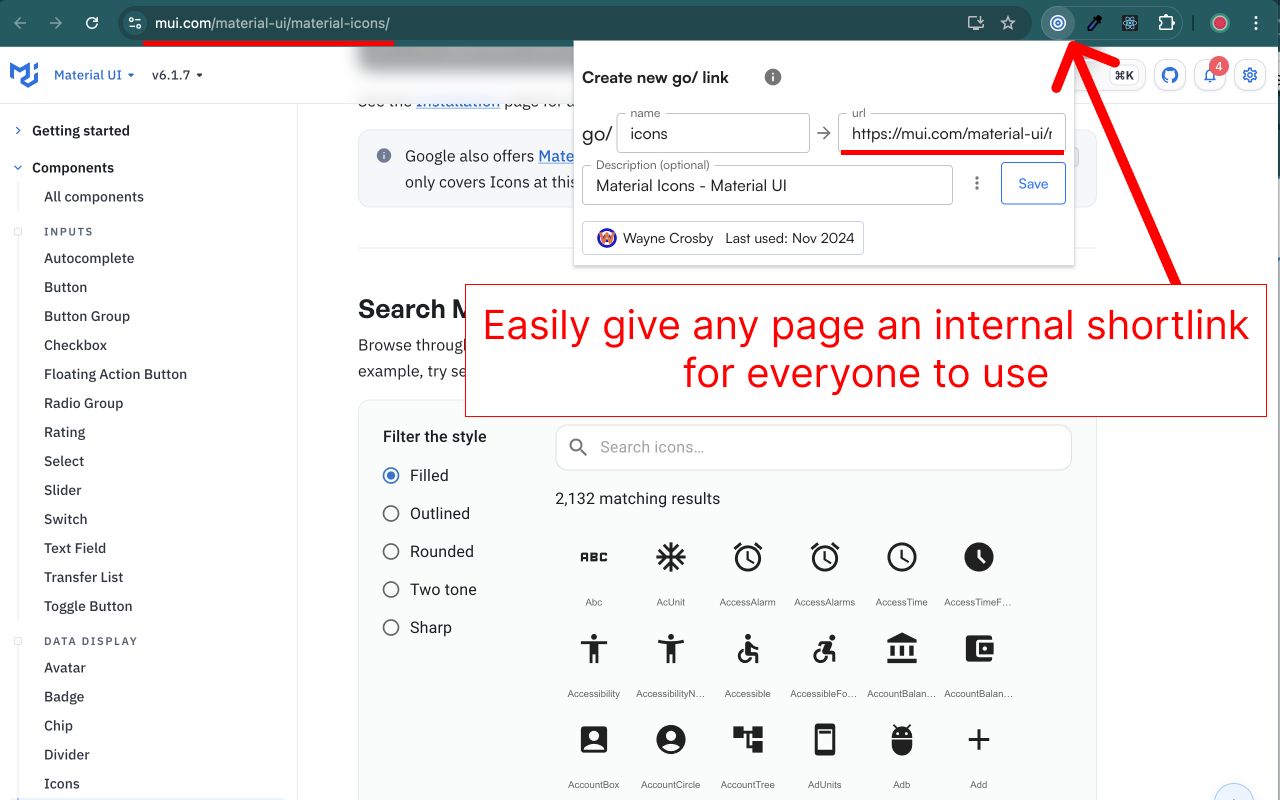1280x800 pixels.
Task: Open the GitHub repository icon
Action: coord(1170,75)
